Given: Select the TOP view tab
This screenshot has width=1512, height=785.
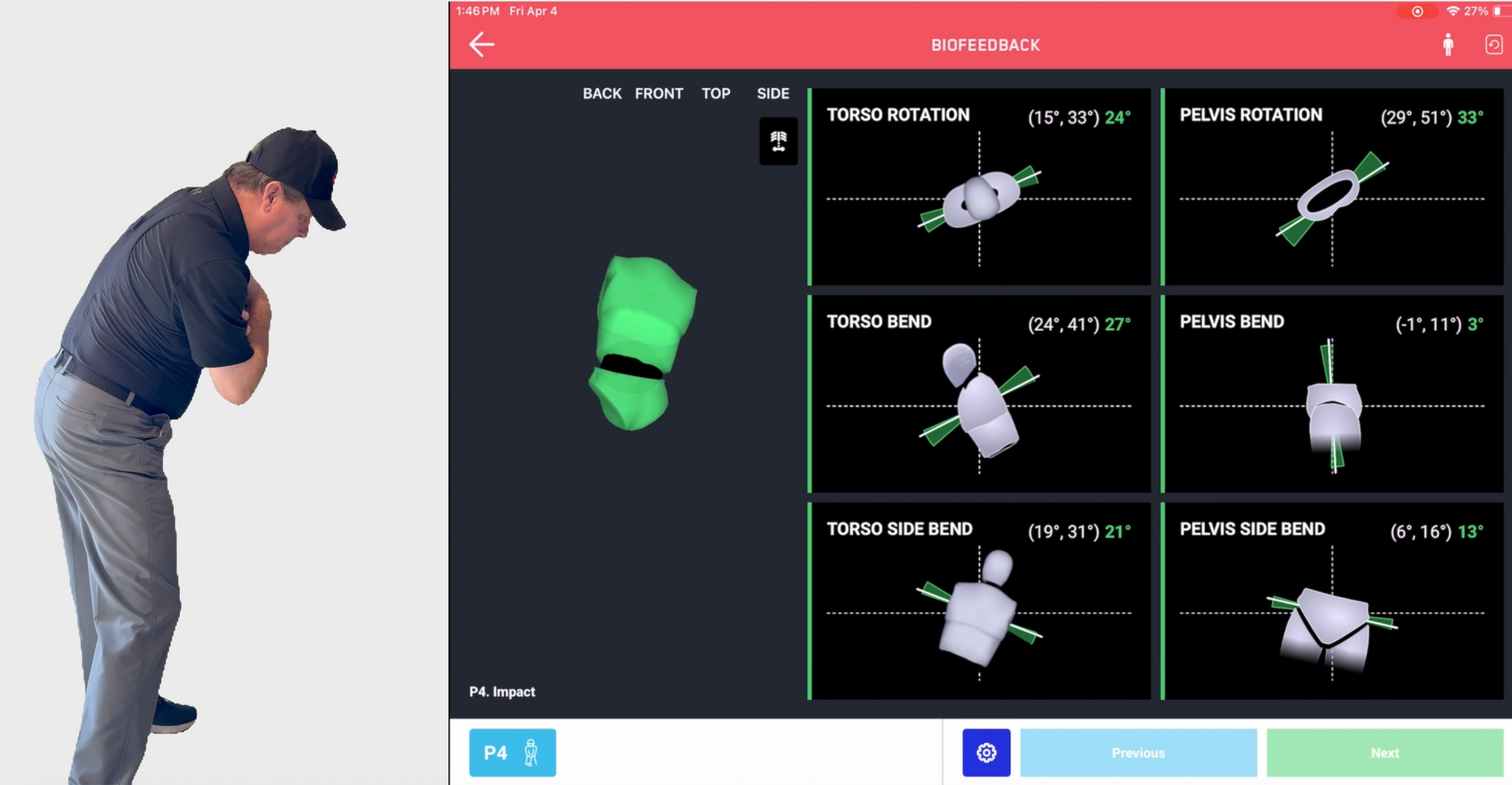Looking at the screenshot, I should [x=715, y=94].
